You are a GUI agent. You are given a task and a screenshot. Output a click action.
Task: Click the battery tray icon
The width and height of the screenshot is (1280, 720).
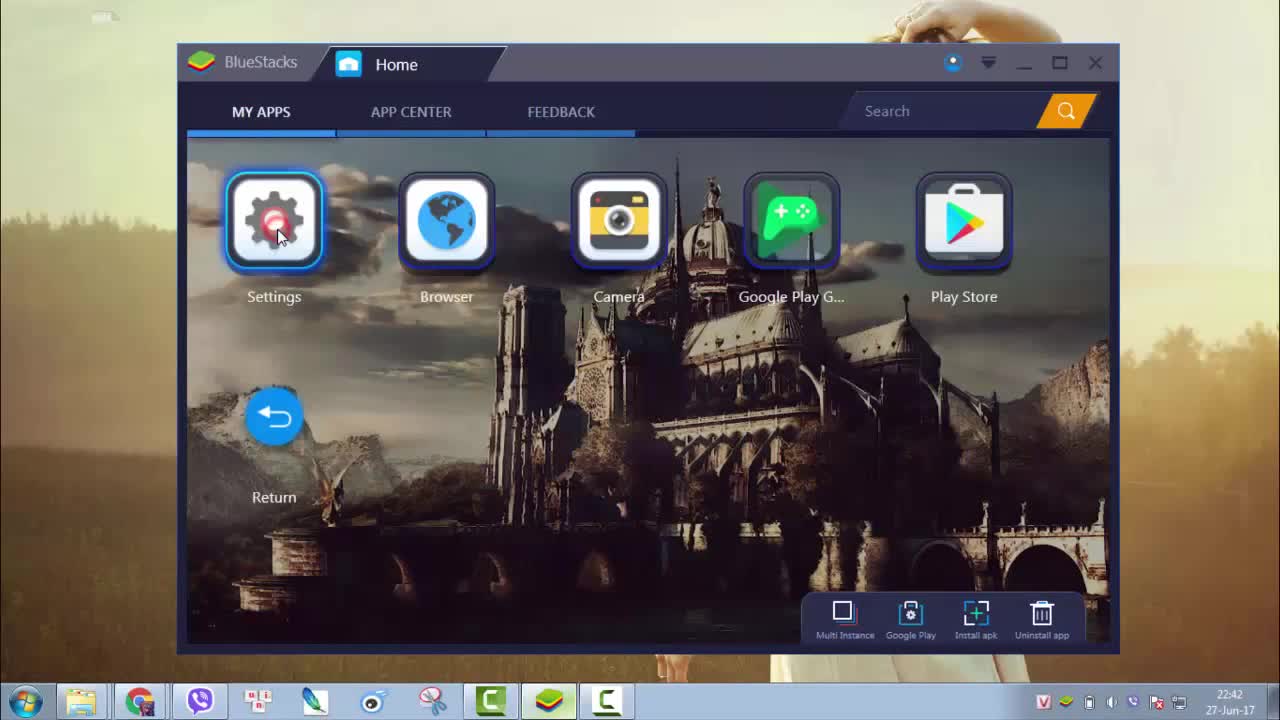tap(1089, 702)
